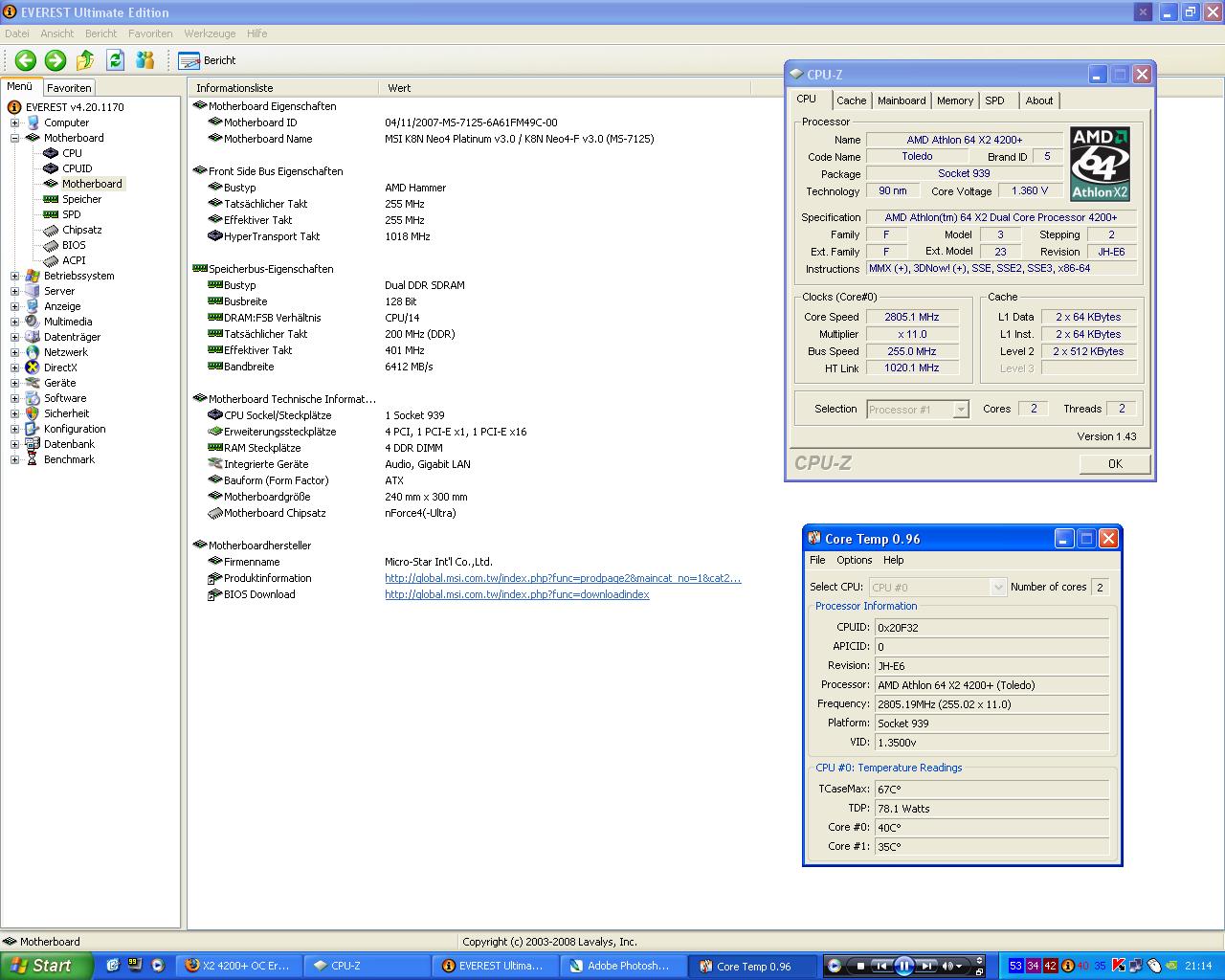Click X2 4200+ OC Firefox taskbar button
The height and width of the screenshot is (980, 1225).
coord(239,966)
